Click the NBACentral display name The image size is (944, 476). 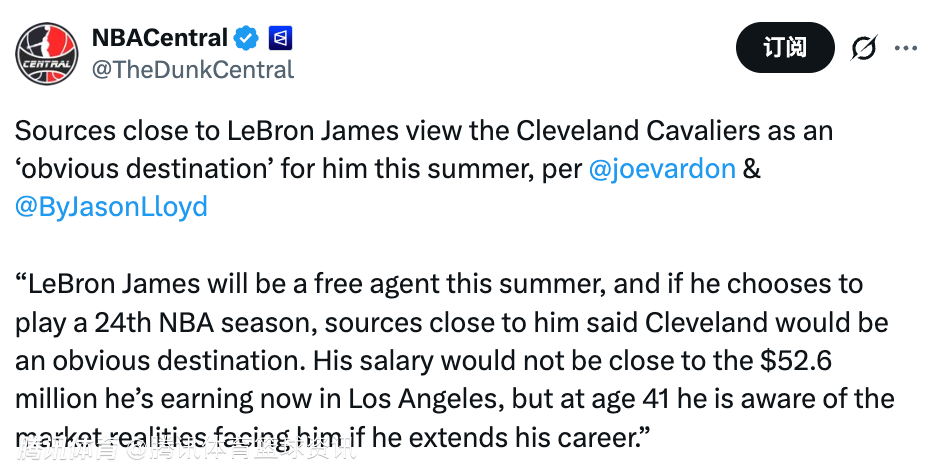159,38
